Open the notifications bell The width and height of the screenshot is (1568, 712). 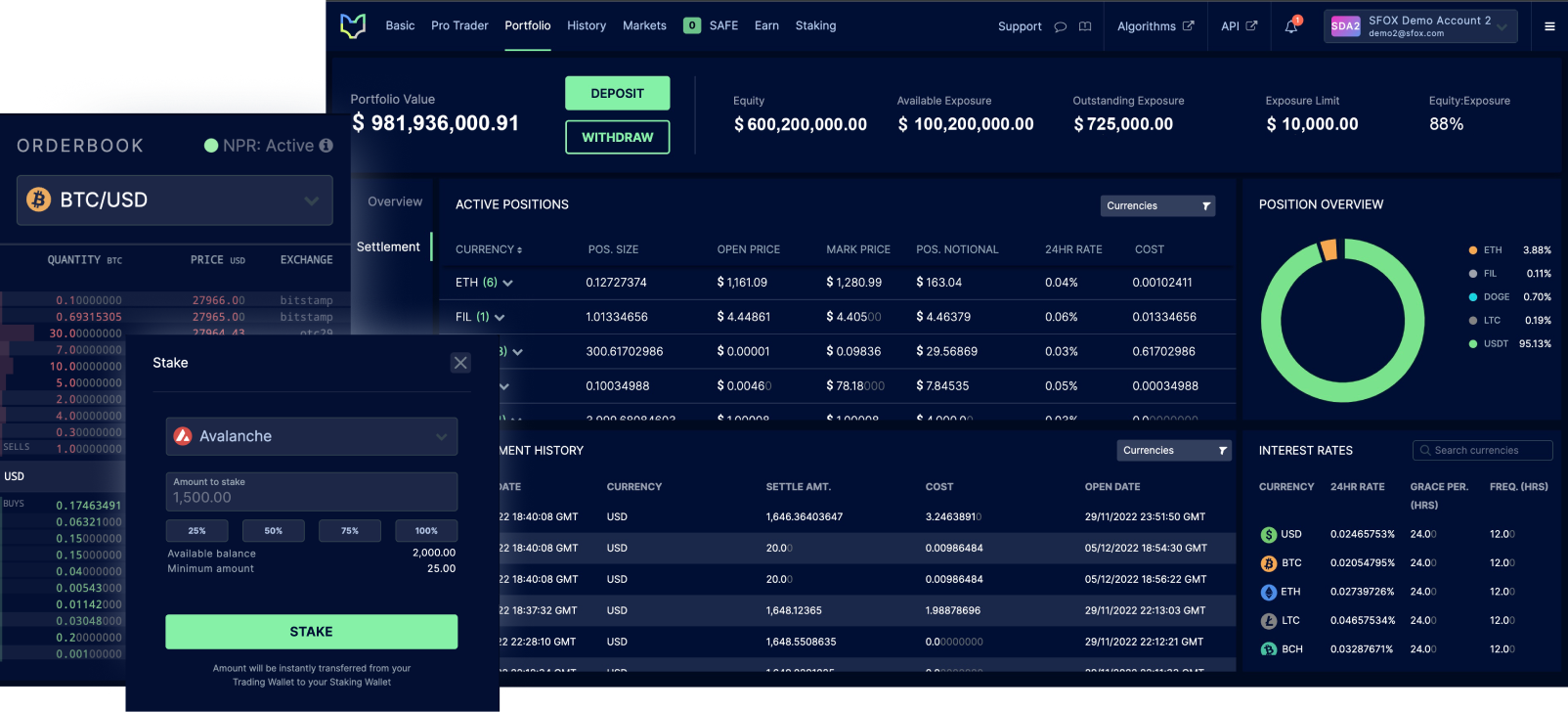[1291, 26]
